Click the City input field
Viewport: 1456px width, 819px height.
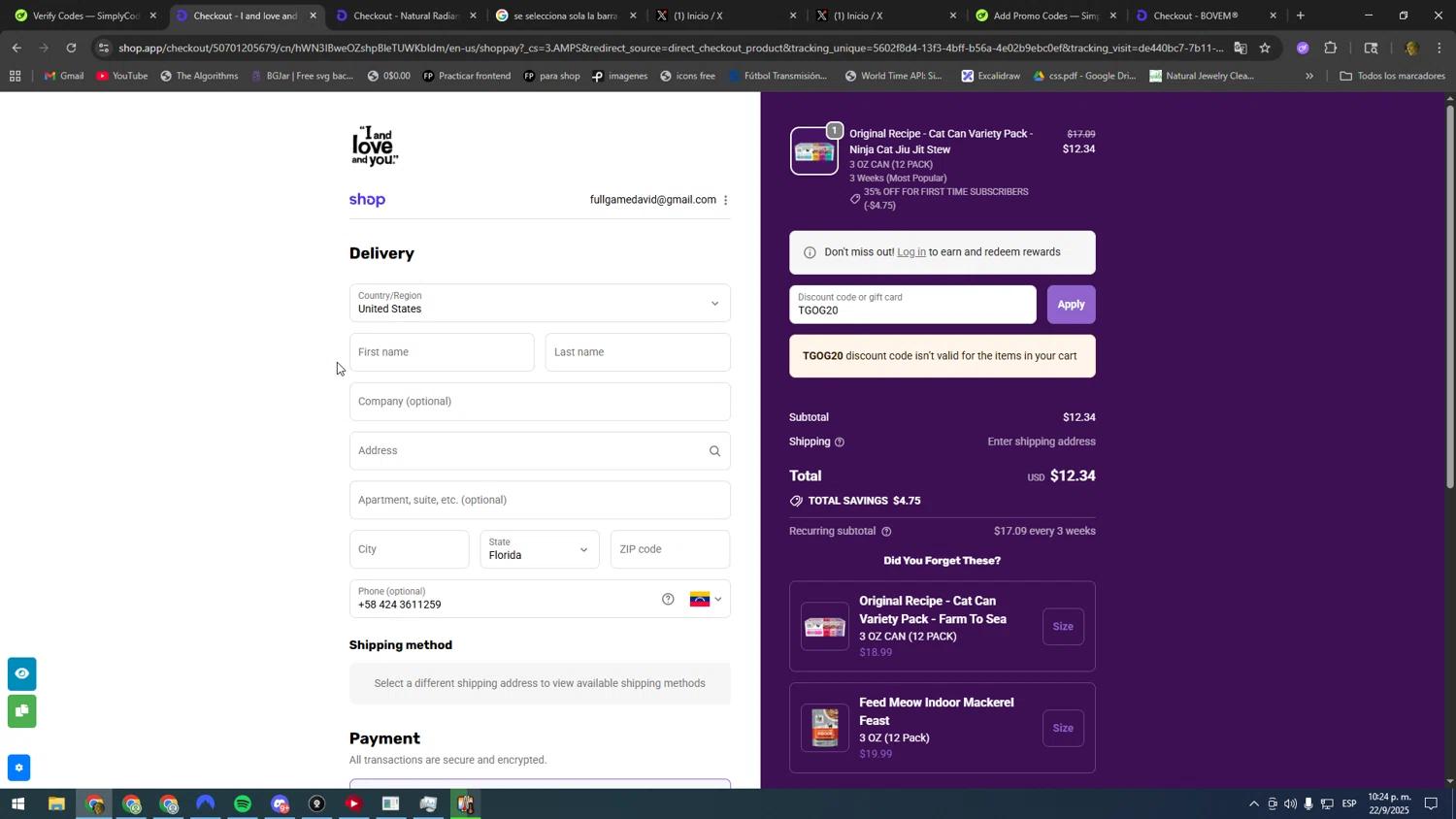click(409, 549)
